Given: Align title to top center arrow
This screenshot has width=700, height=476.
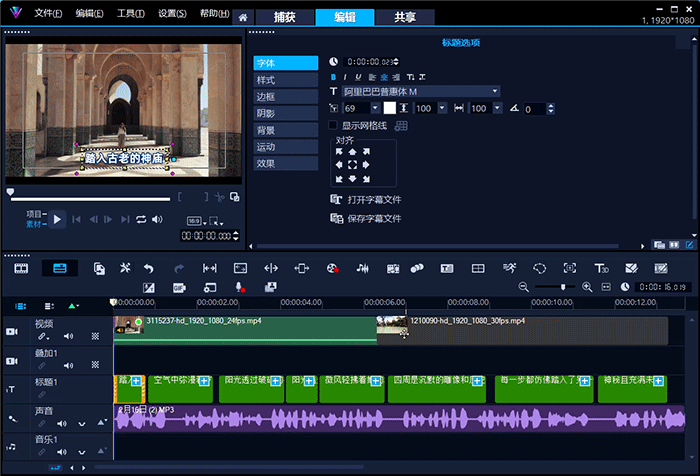Looking at the screenshot, I should [352, 152].
